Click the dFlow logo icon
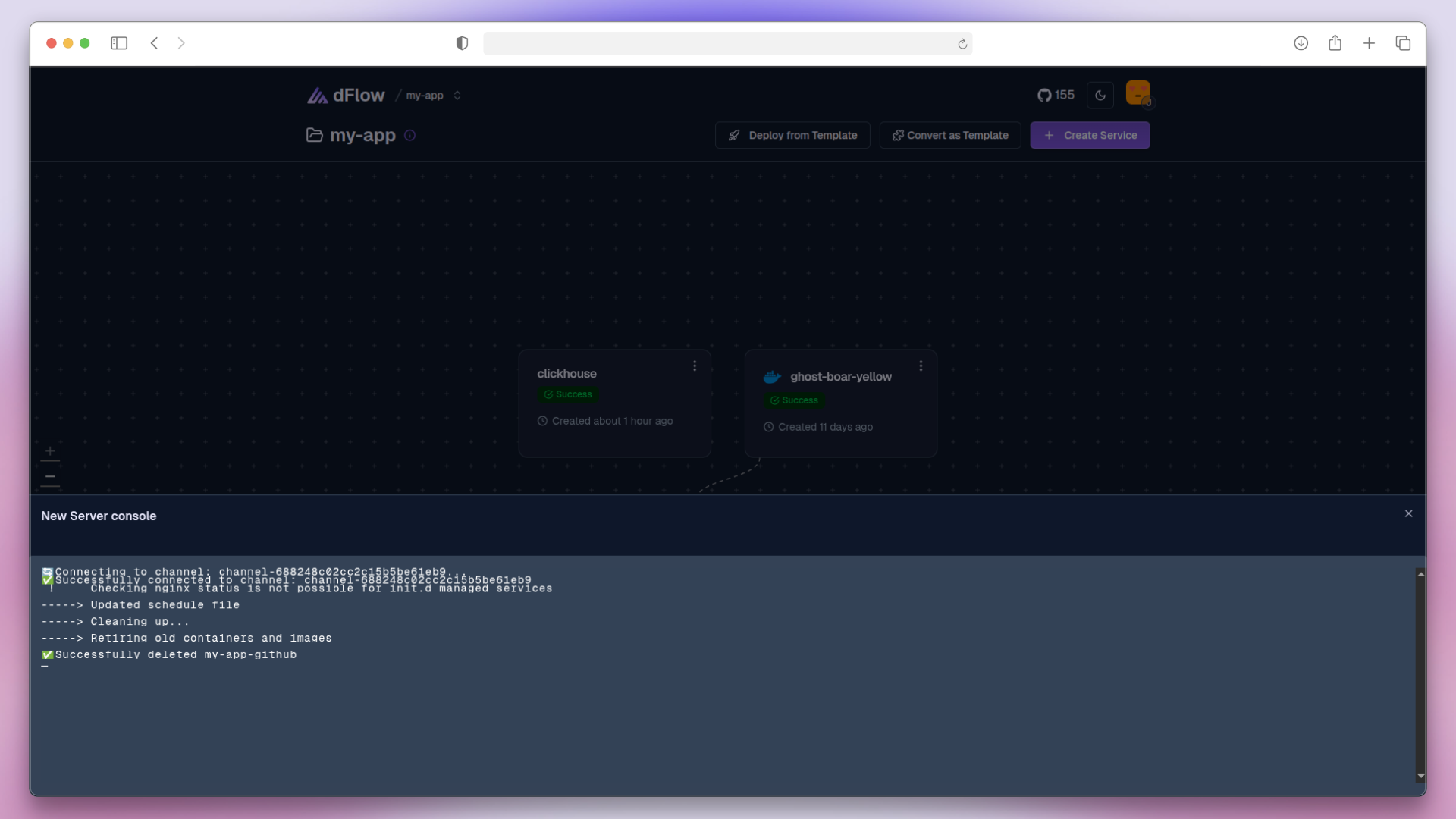1456x819 pixels. [x=317, y=96]
